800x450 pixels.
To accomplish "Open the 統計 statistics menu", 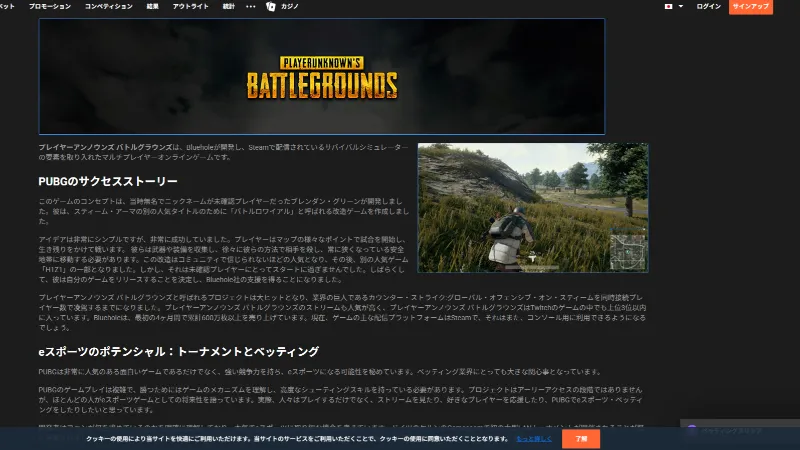I will pos(229,6).
